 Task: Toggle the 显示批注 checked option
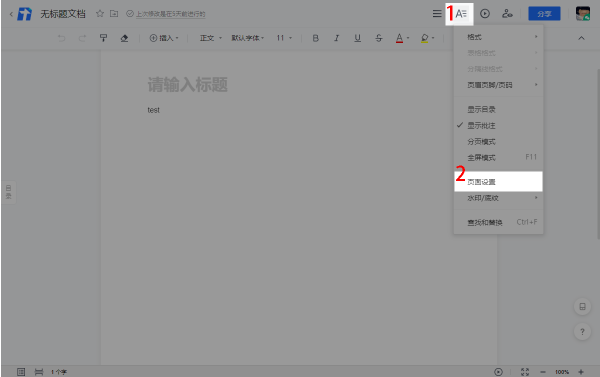pyautogui.click(x=498, y=126)
